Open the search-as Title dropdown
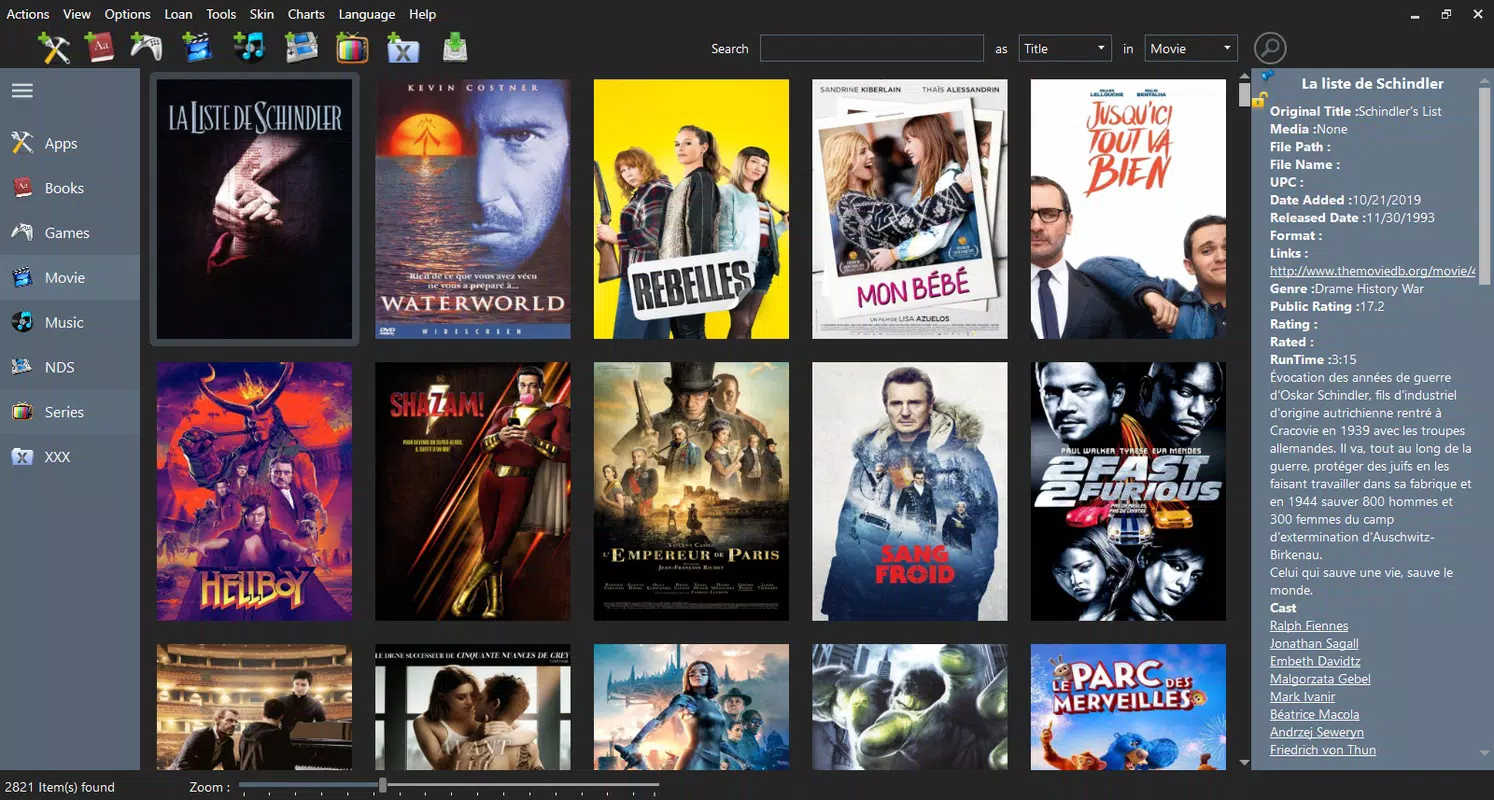 pyautogui.click(x=1065, y=48)
